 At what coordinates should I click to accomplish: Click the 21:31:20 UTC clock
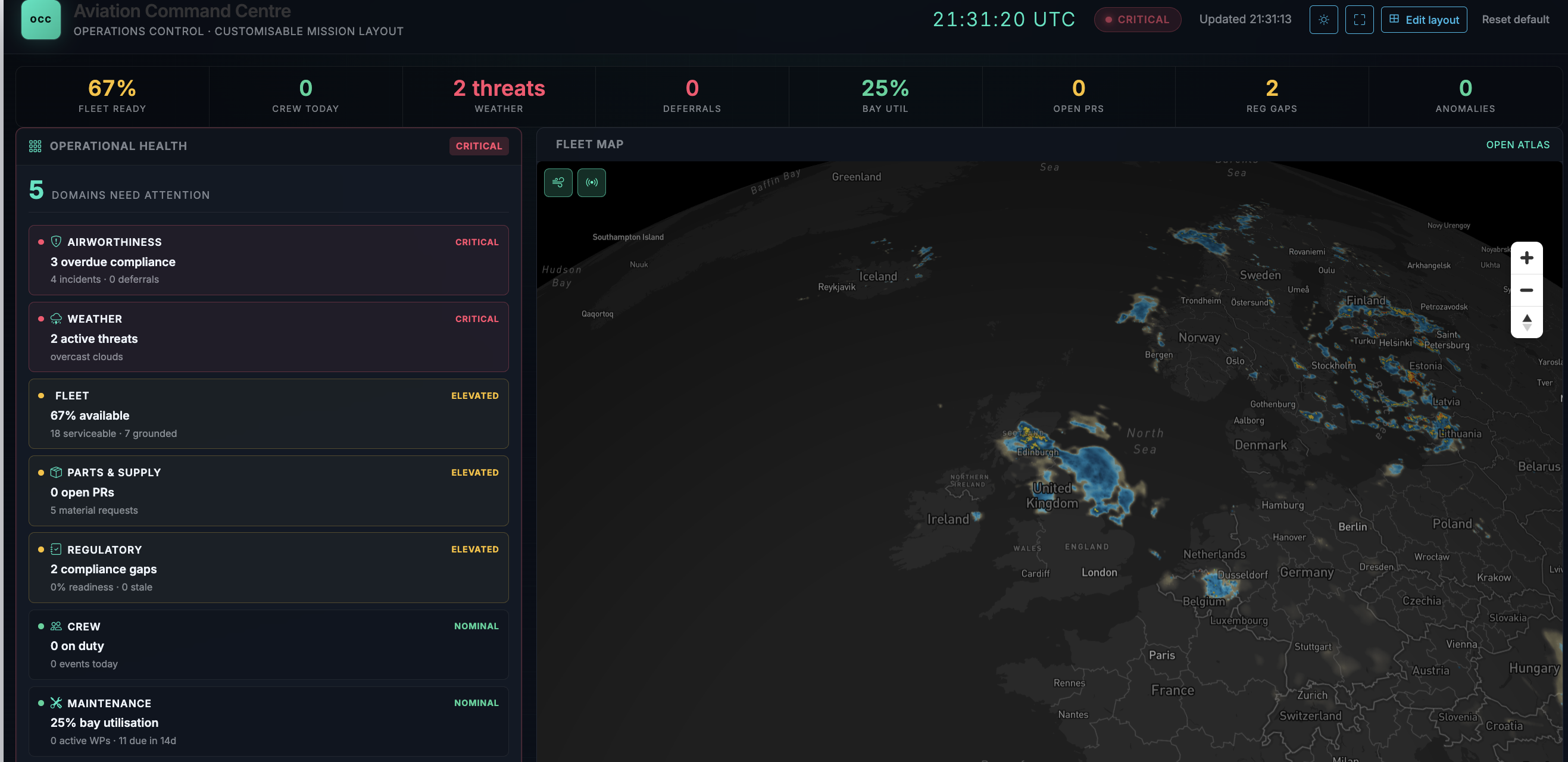(1004, 20)
